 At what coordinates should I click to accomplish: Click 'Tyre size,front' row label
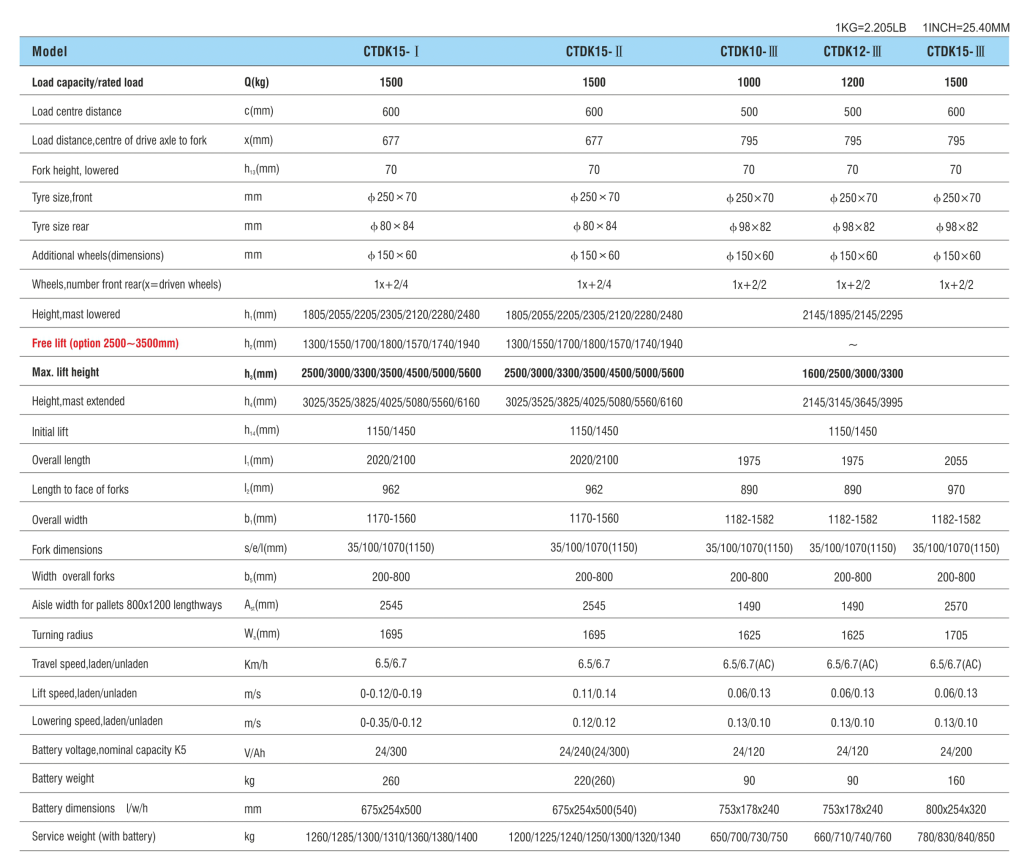[x=62, y=198]
